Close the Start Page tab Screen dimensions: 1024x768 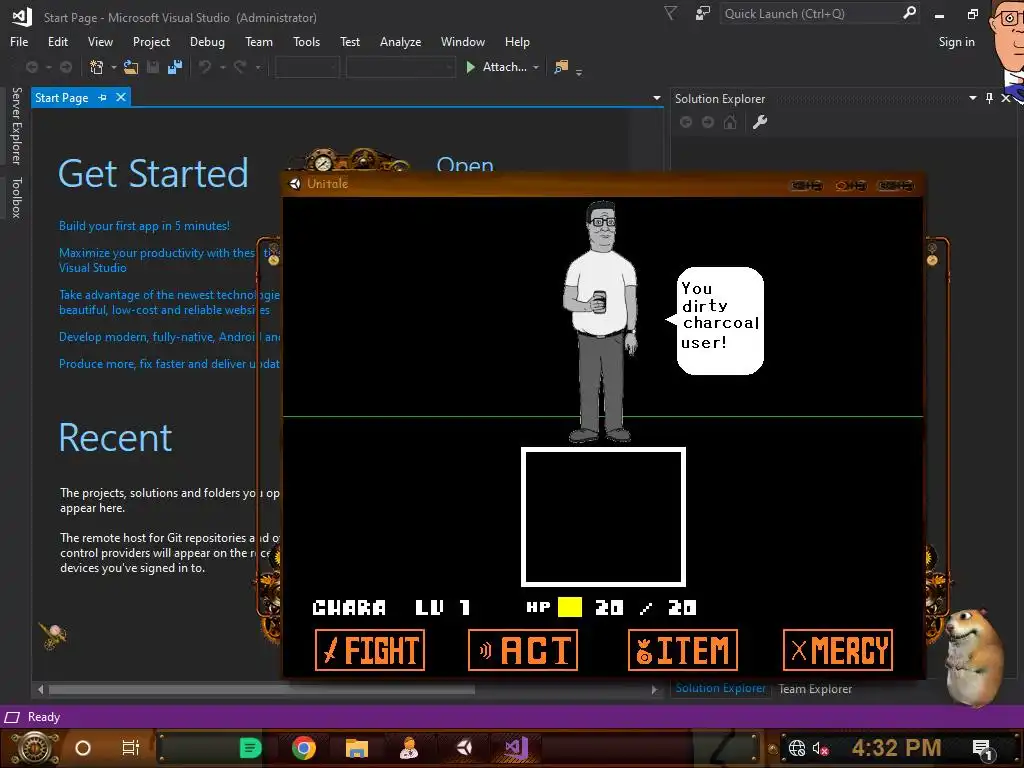click(121, 97)
